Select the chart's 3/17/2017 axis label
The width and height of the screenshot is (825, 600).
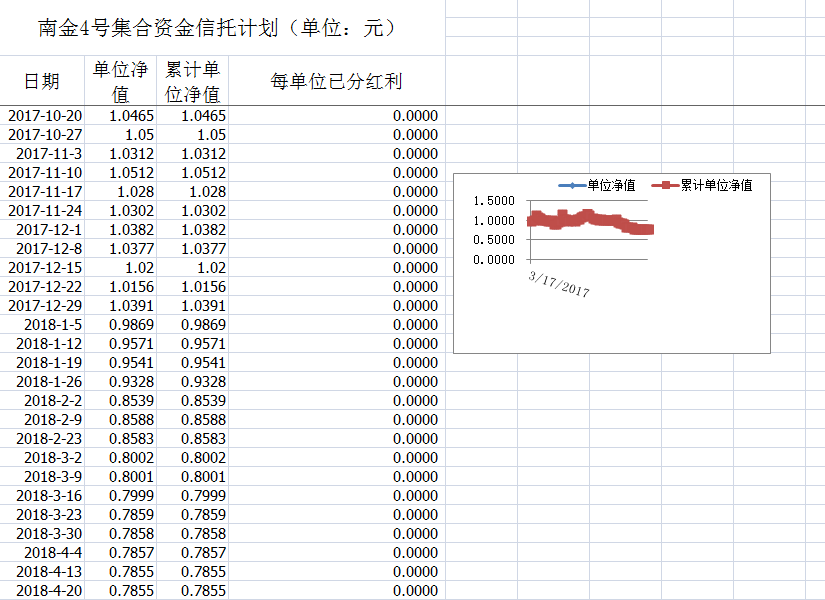click(559, 283)
